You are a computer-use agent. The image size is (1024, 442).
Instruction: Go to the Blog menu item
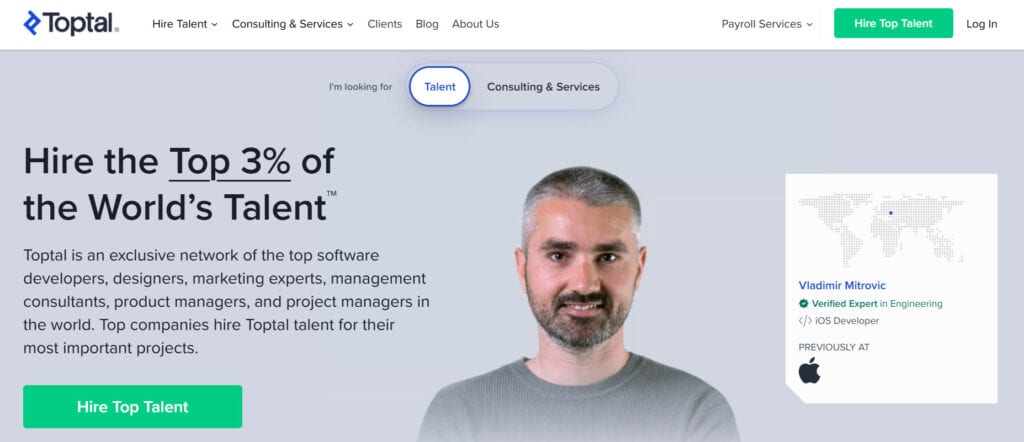[427, 24]
